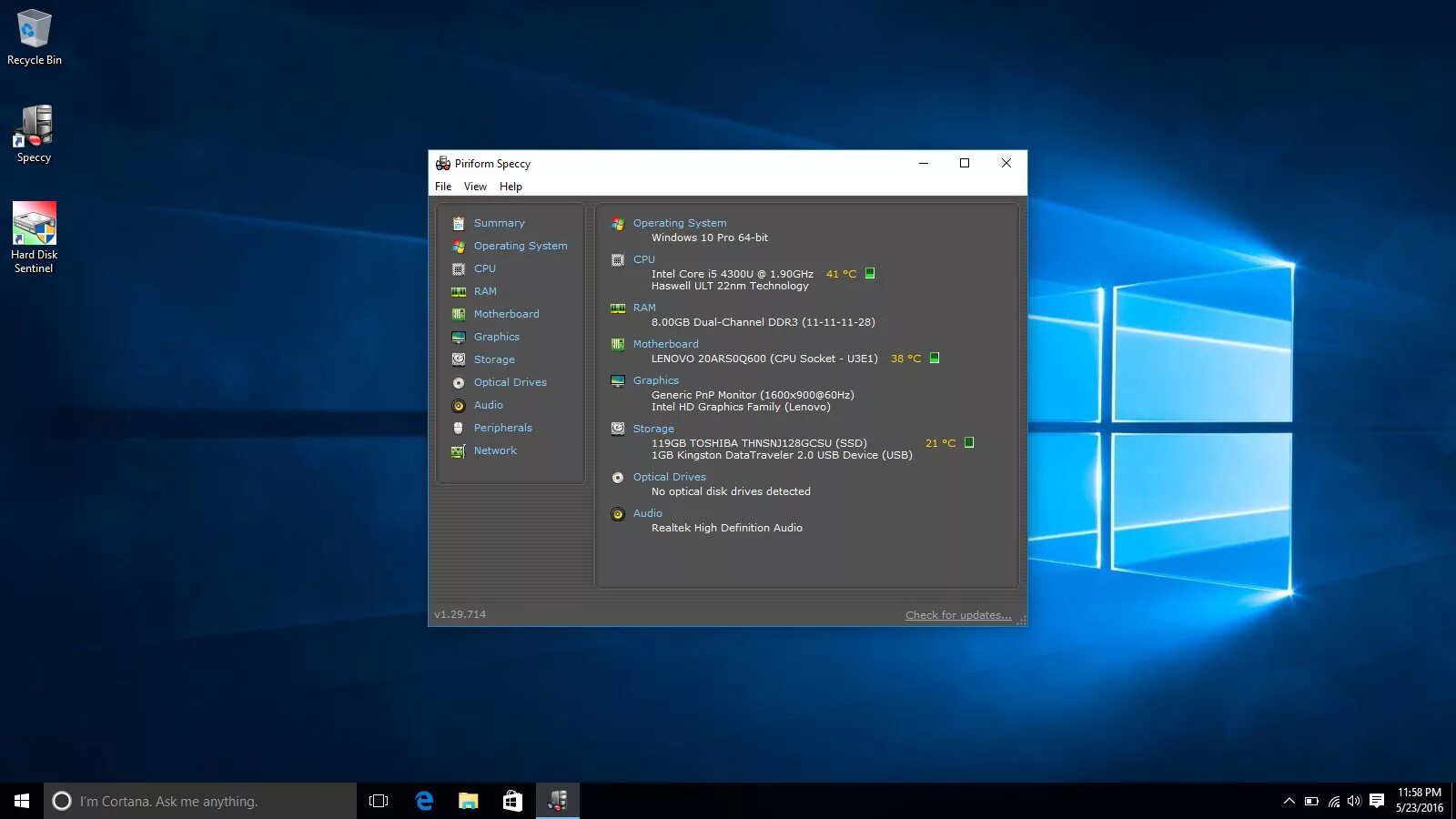Click the RAM heading link in summary
This screenshot has height=819, width=1456.
point(644,308)
